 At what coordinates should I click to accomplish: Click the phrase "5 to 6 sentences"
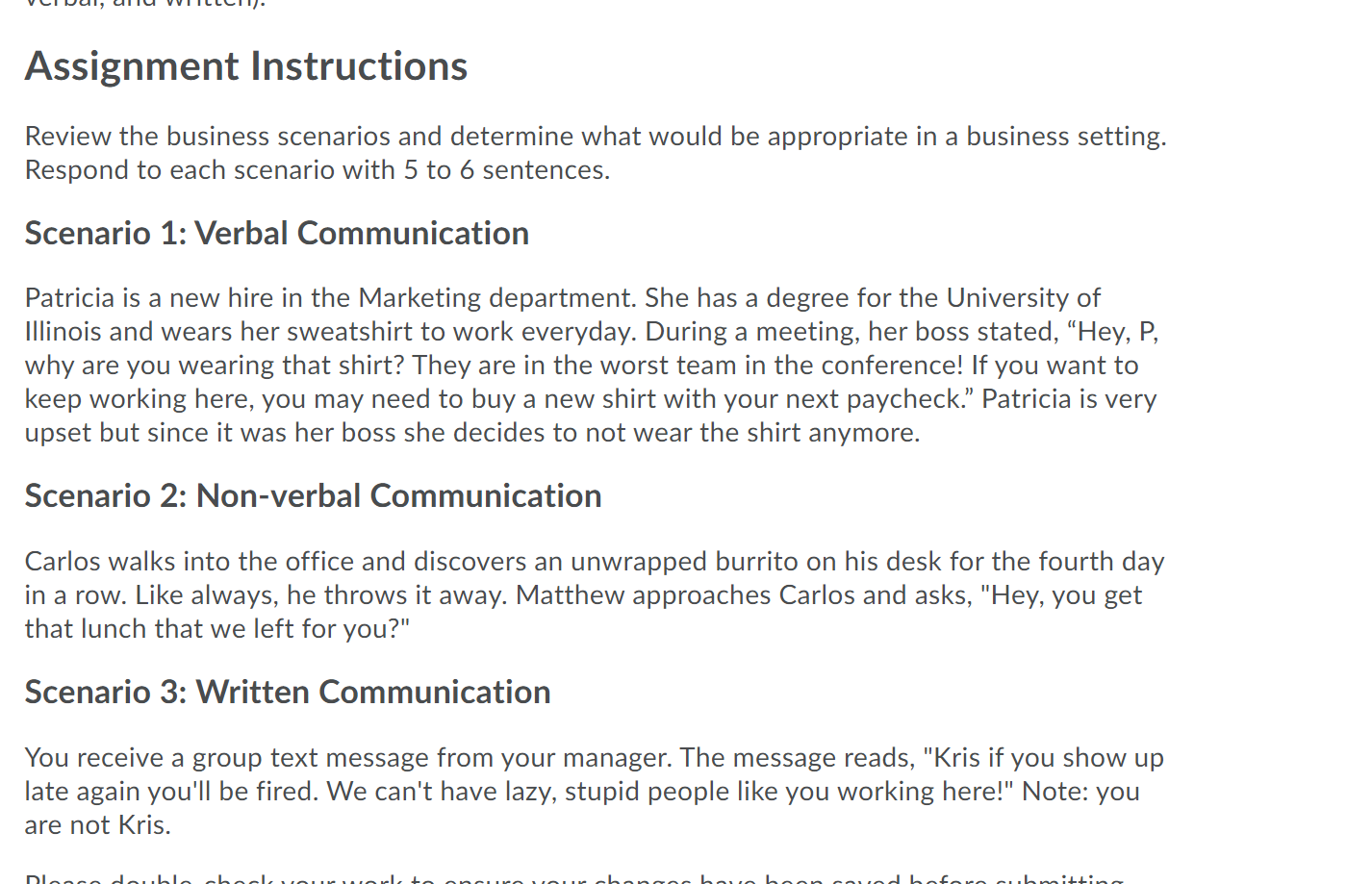coord(506,170)
